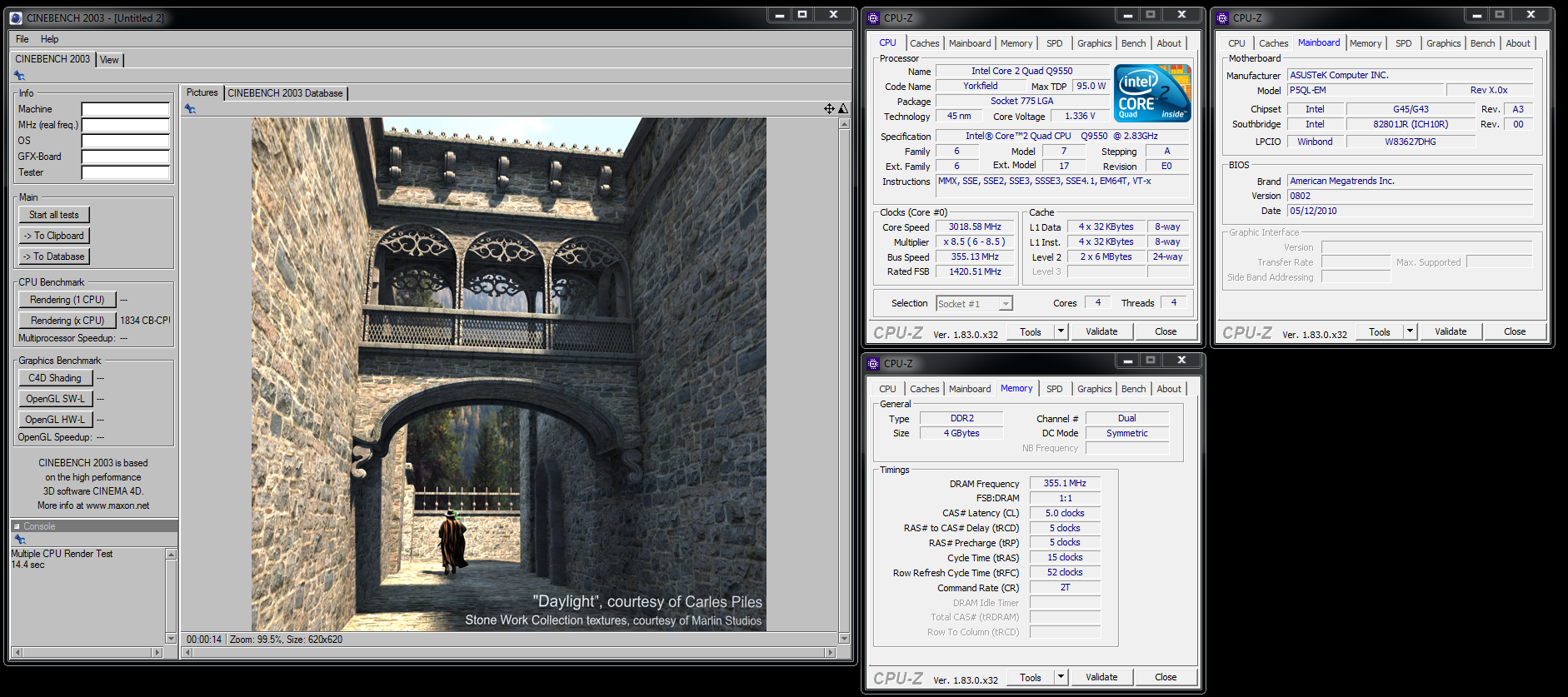Open the Socket #1 selection dropdown
1568x697 pixels.
point(1006,304)
